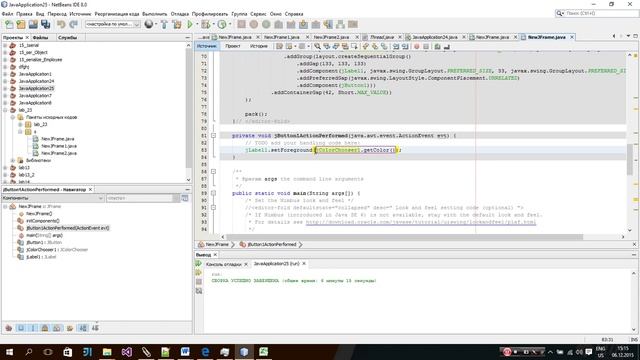Click the Profile Project clock icon
The image size is (640, 360).
click(222, 24)
